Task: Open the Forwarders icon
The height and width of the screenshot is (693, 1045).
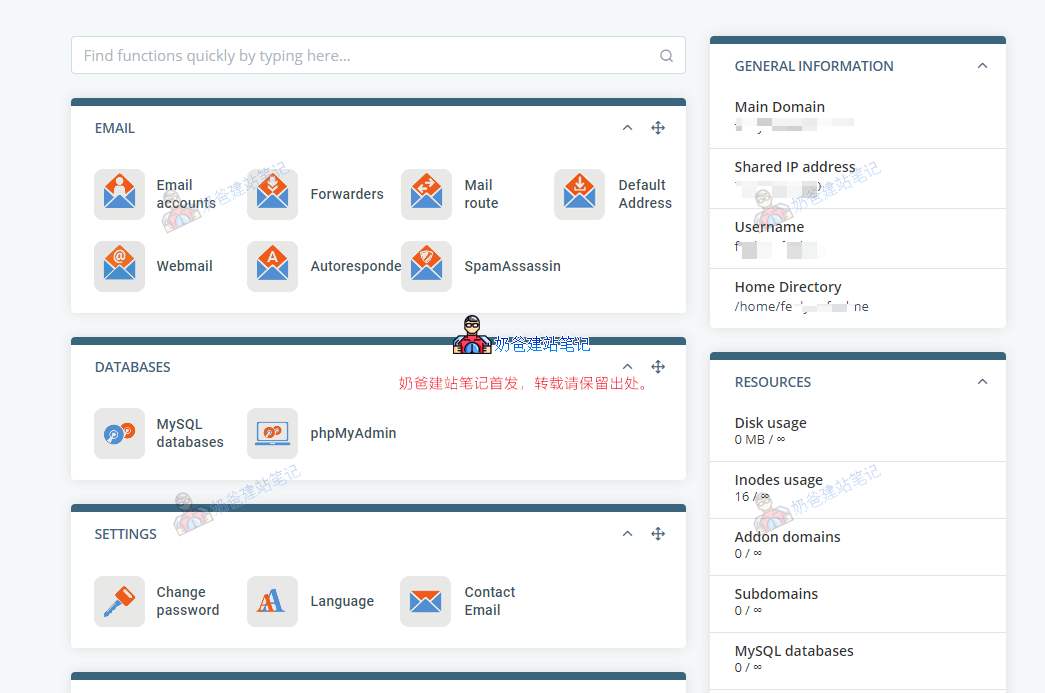Action: pyautogui.click(x=272, y=194)
